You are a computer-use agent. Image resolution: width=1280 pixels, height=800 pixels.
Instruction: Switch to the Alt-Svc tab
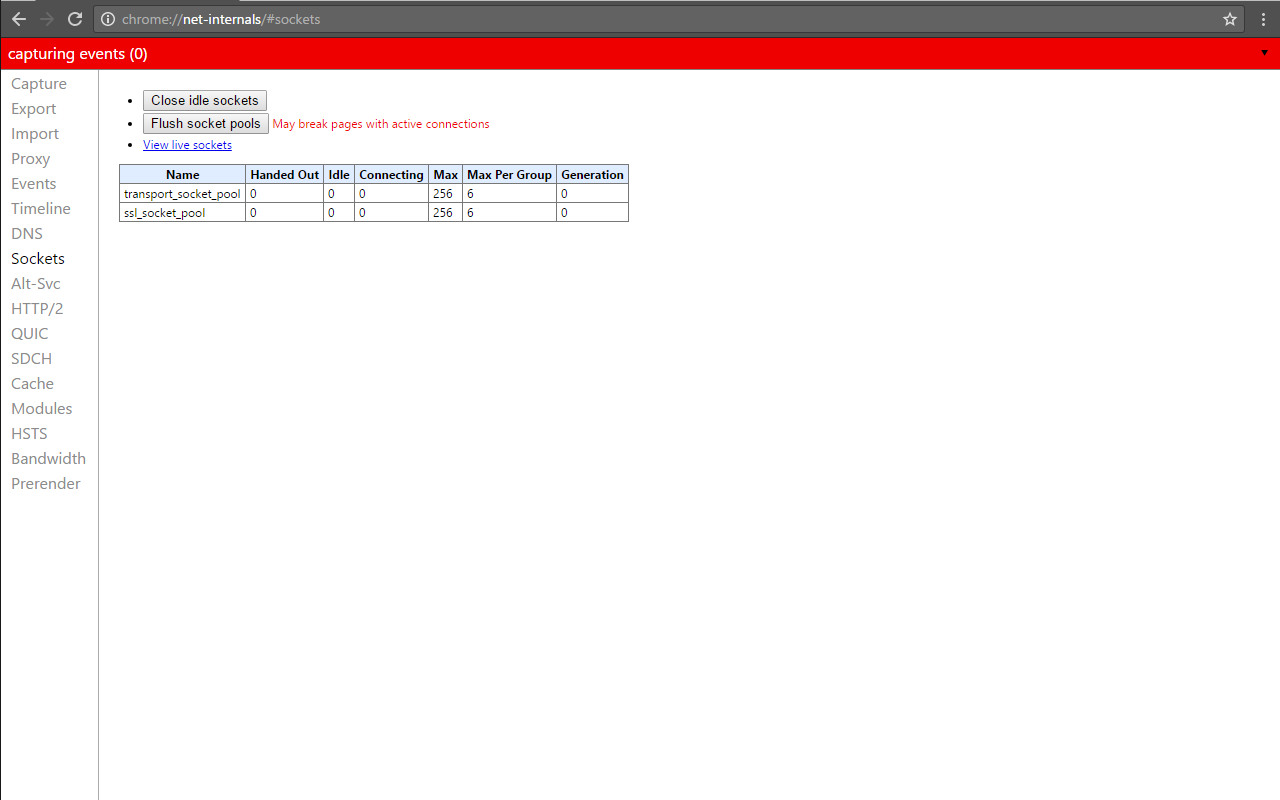pyautogui.click(x=36, y=284)
